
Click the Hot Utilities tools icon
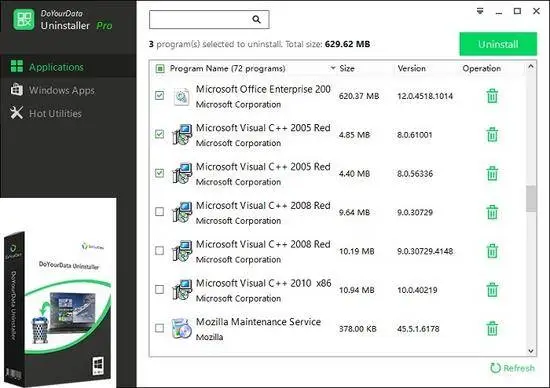(x=16, y=113)
